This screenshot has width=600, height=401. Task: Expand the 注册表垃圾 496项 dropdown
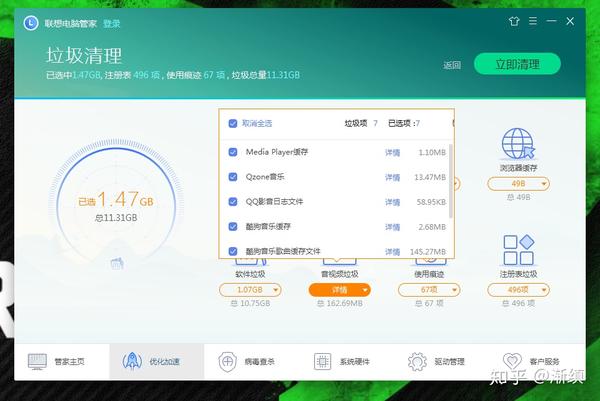(518, 290)
